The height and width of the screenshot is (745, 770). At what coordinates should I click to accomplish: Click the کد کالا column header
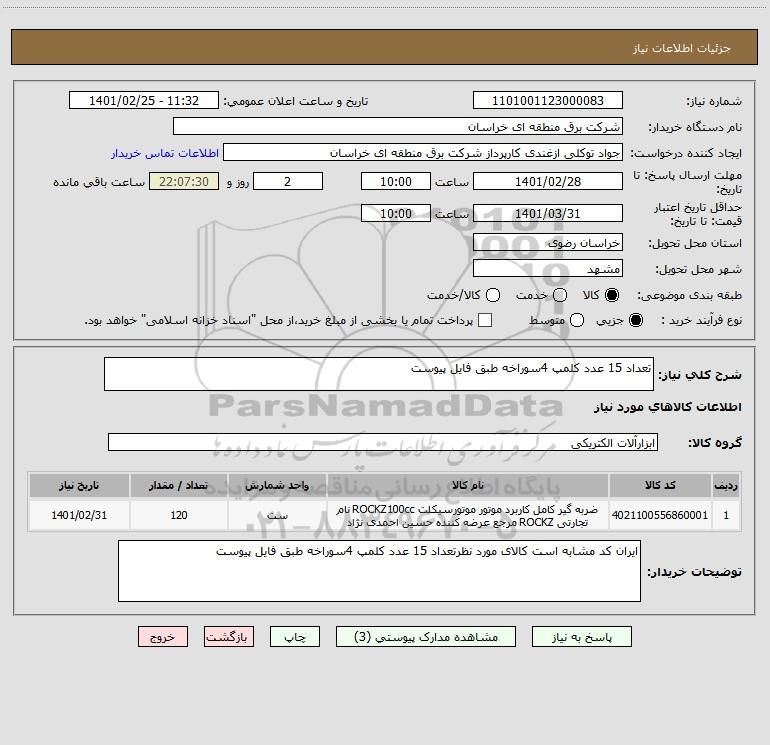(x=660, y=485)
